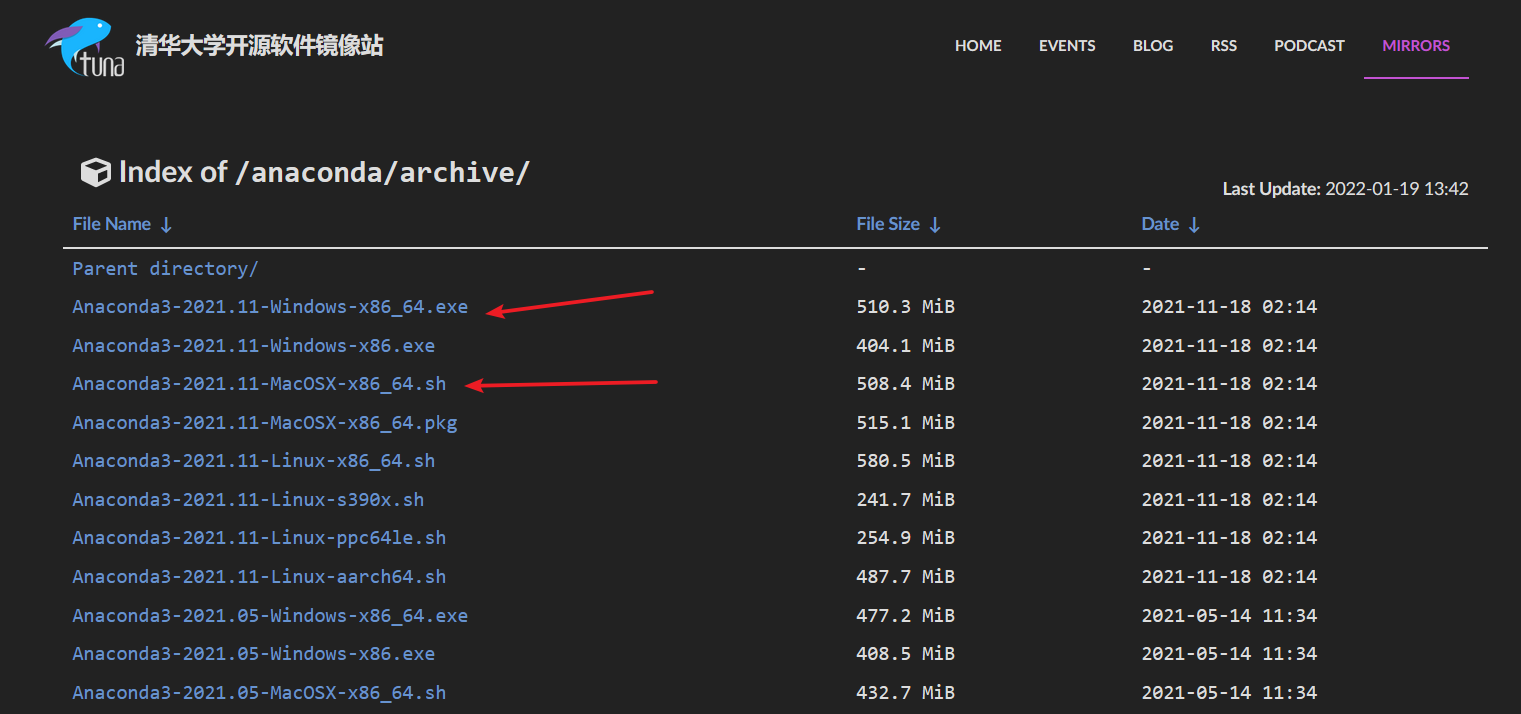Click date of Anaconda3-2021.11-Linux-aarch64.sh row
Screen dimensions: 1521x714
[x=1229, y=577]
